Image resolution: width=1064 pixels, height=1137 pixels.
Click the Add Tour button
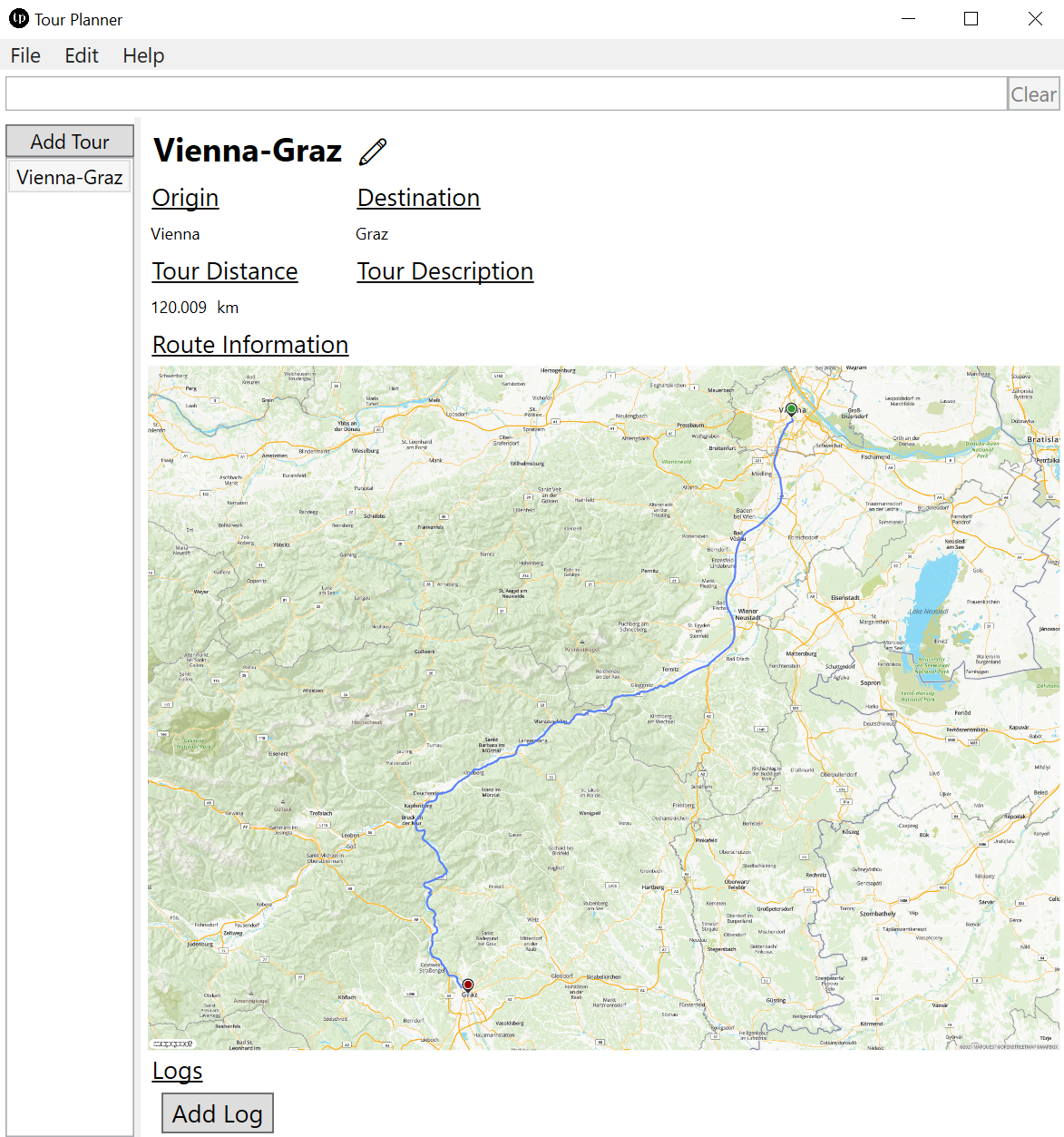point(70,142)
